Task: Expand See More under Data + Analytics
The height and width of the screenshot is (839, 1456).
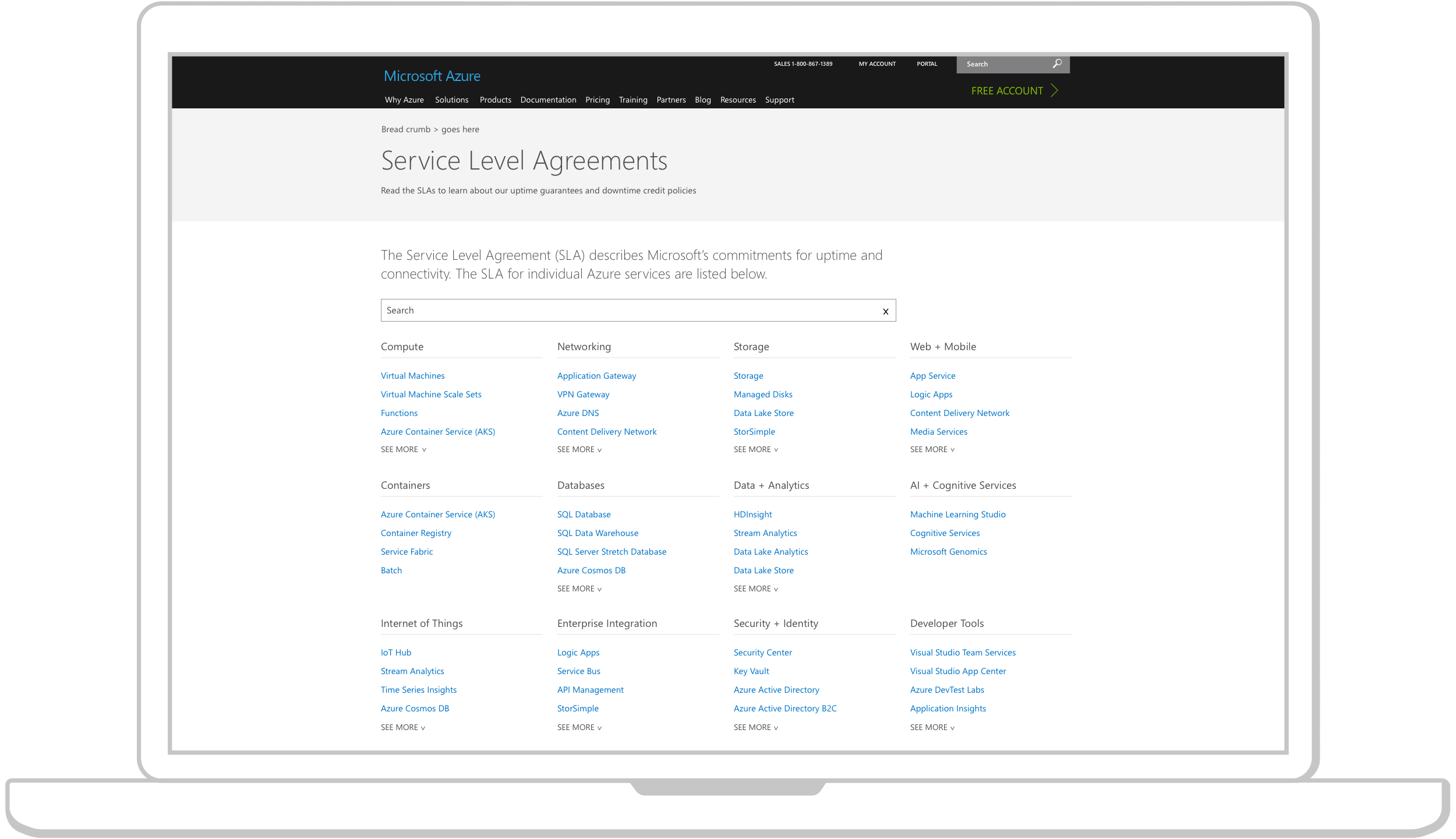Action: (x=756, y=588)
